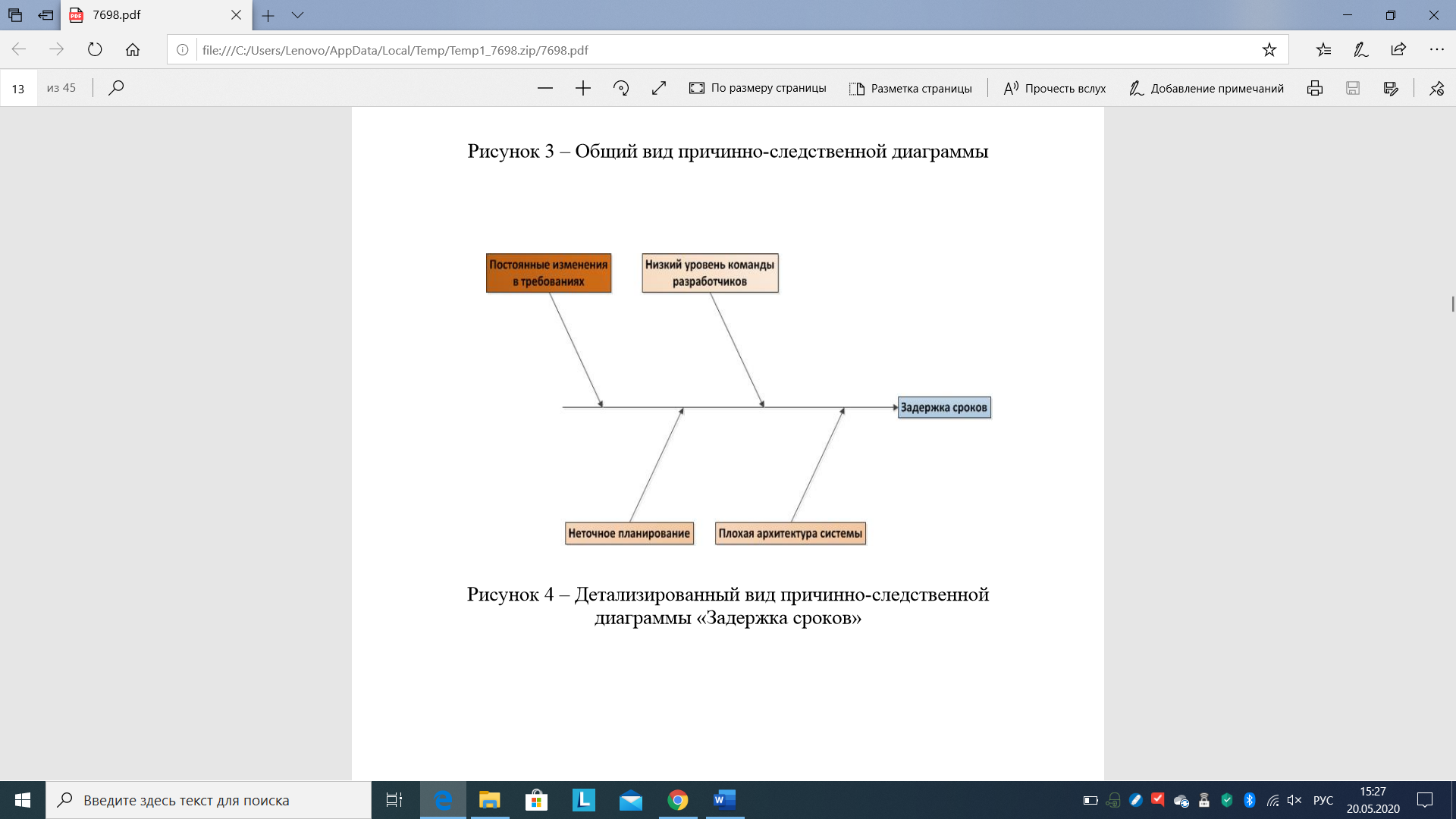Click 'Добавление примечаний' button
This screenshot has height=819, width=1456.
pos(1206,88)
